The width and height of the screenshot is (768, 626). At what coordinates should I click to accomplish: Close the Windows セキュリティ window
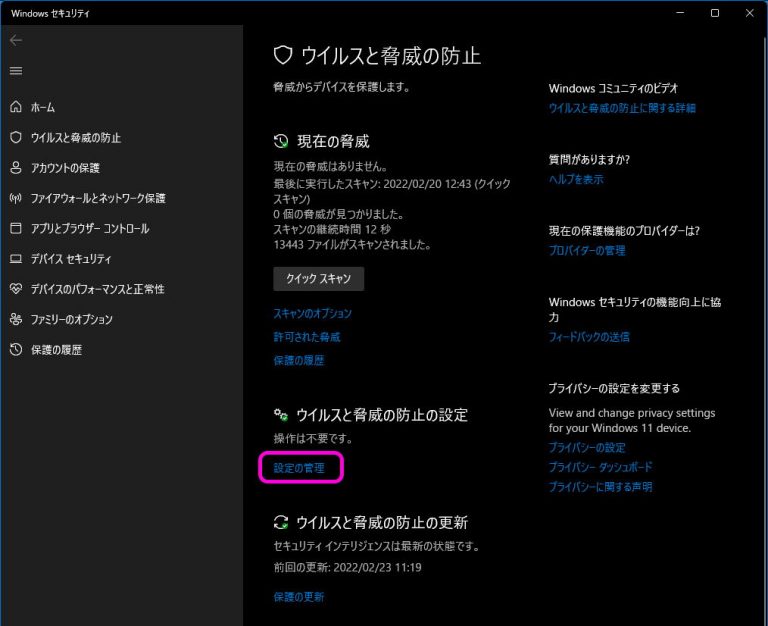749,13
